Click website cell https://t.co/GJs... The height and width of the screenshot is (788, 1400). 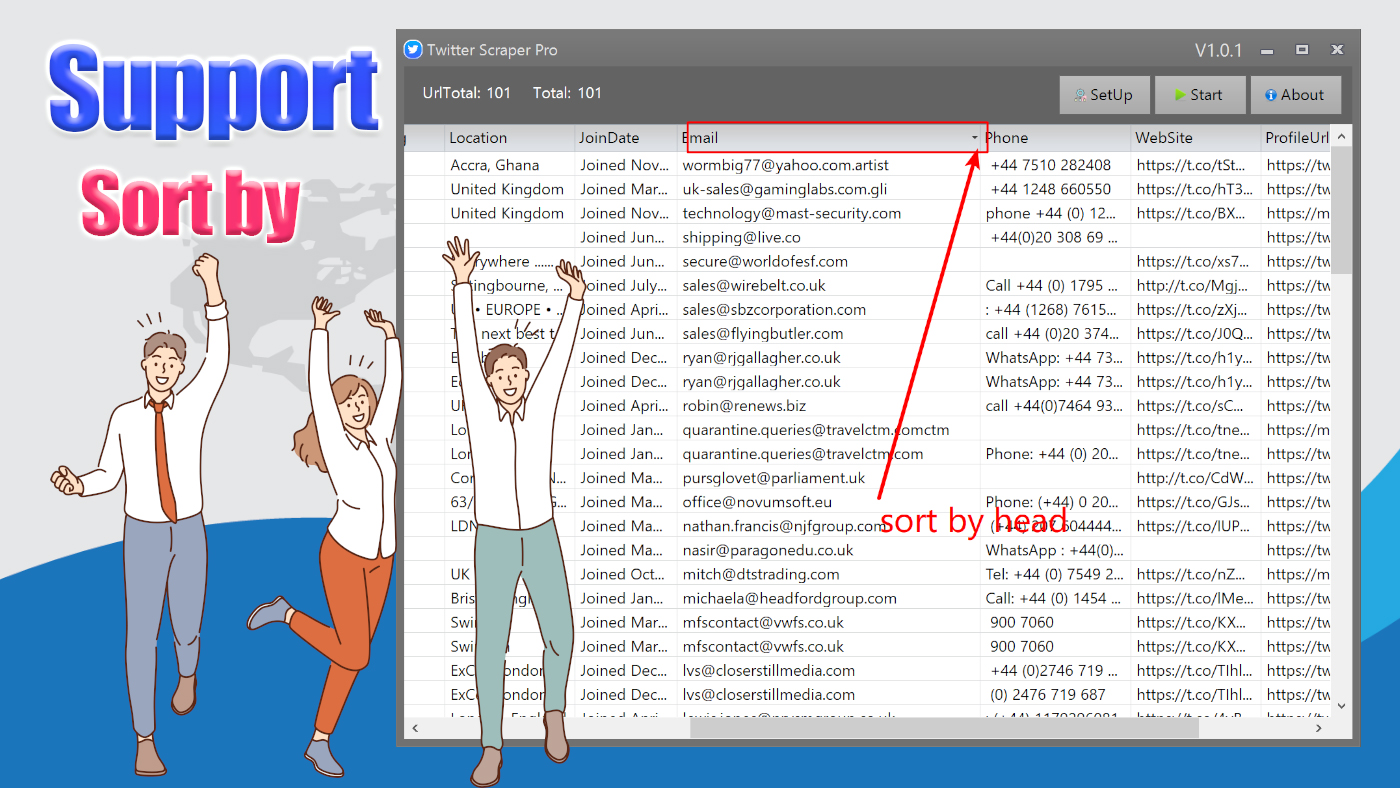pos(1194,501)
